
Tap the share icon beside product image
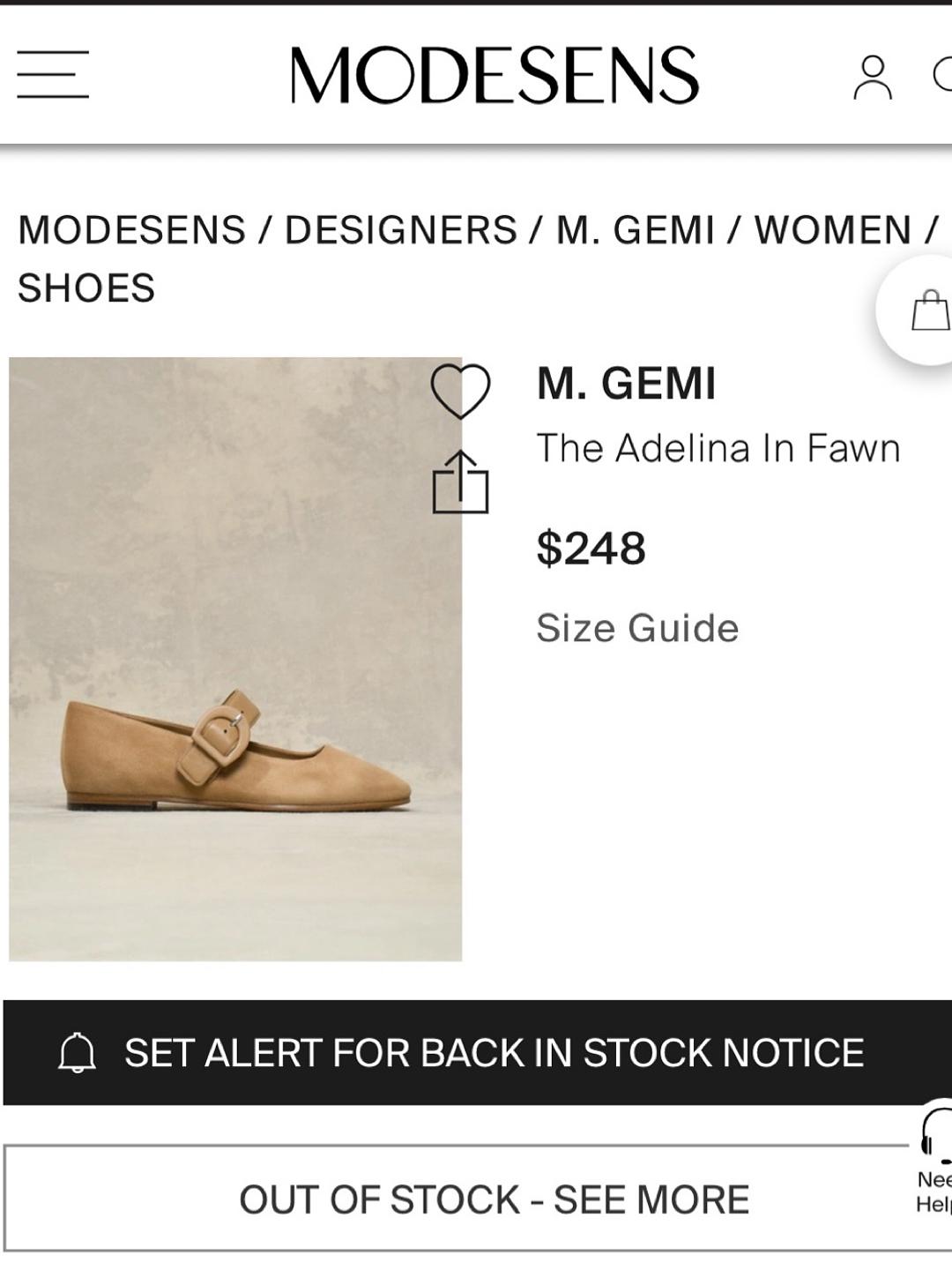460,482
